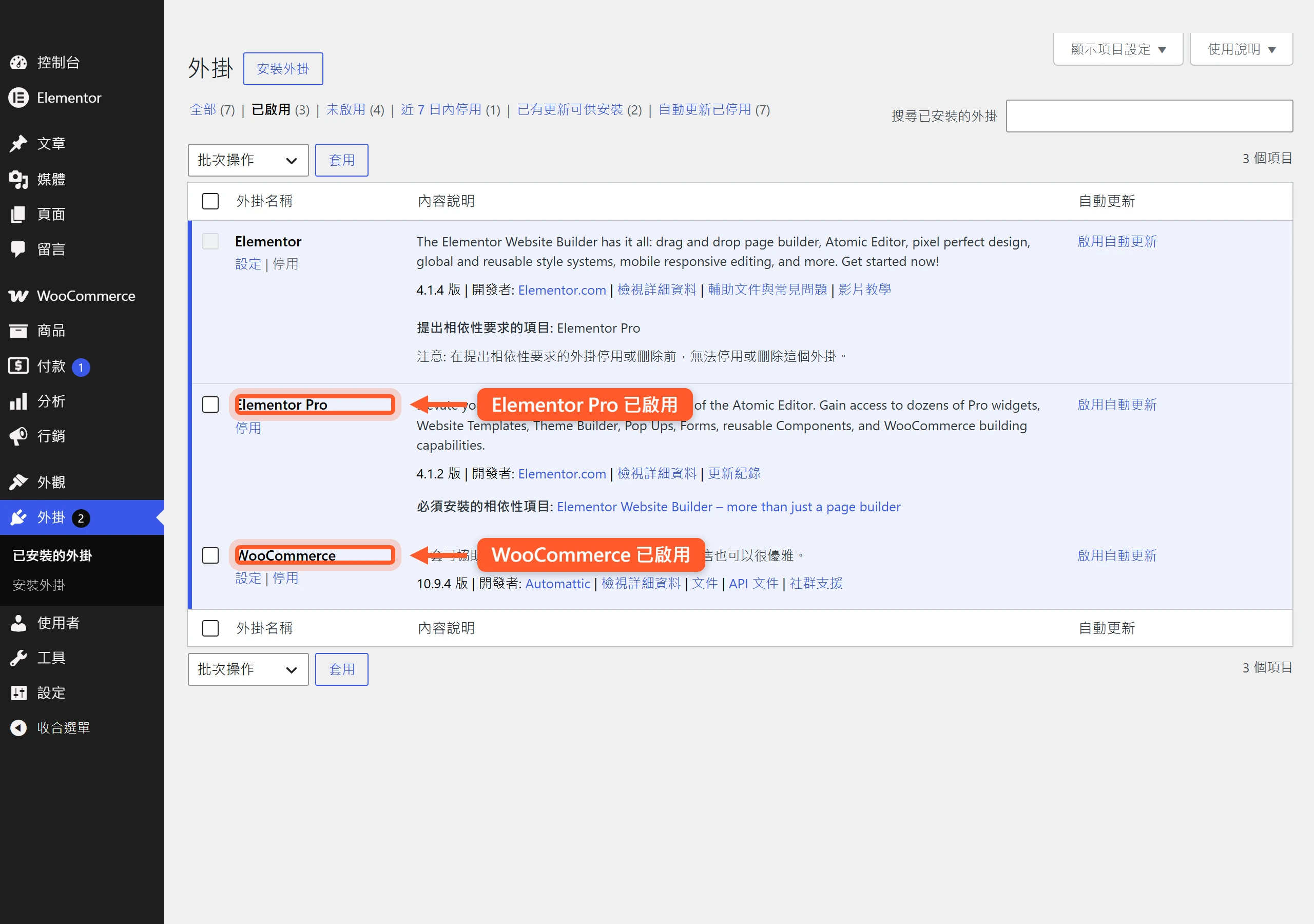Open WooCommerce 社群支援 link

point(816,583)
